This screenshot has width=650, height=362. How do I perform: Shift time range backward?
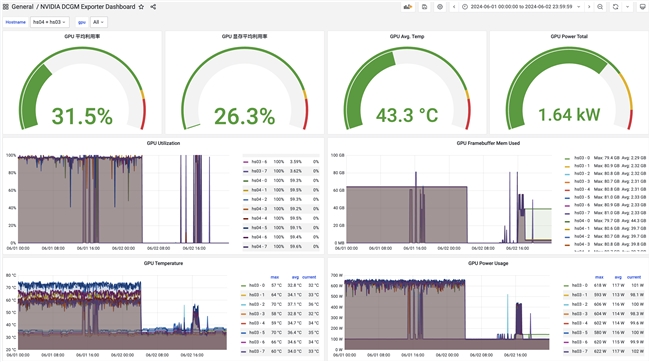[454, 7]
